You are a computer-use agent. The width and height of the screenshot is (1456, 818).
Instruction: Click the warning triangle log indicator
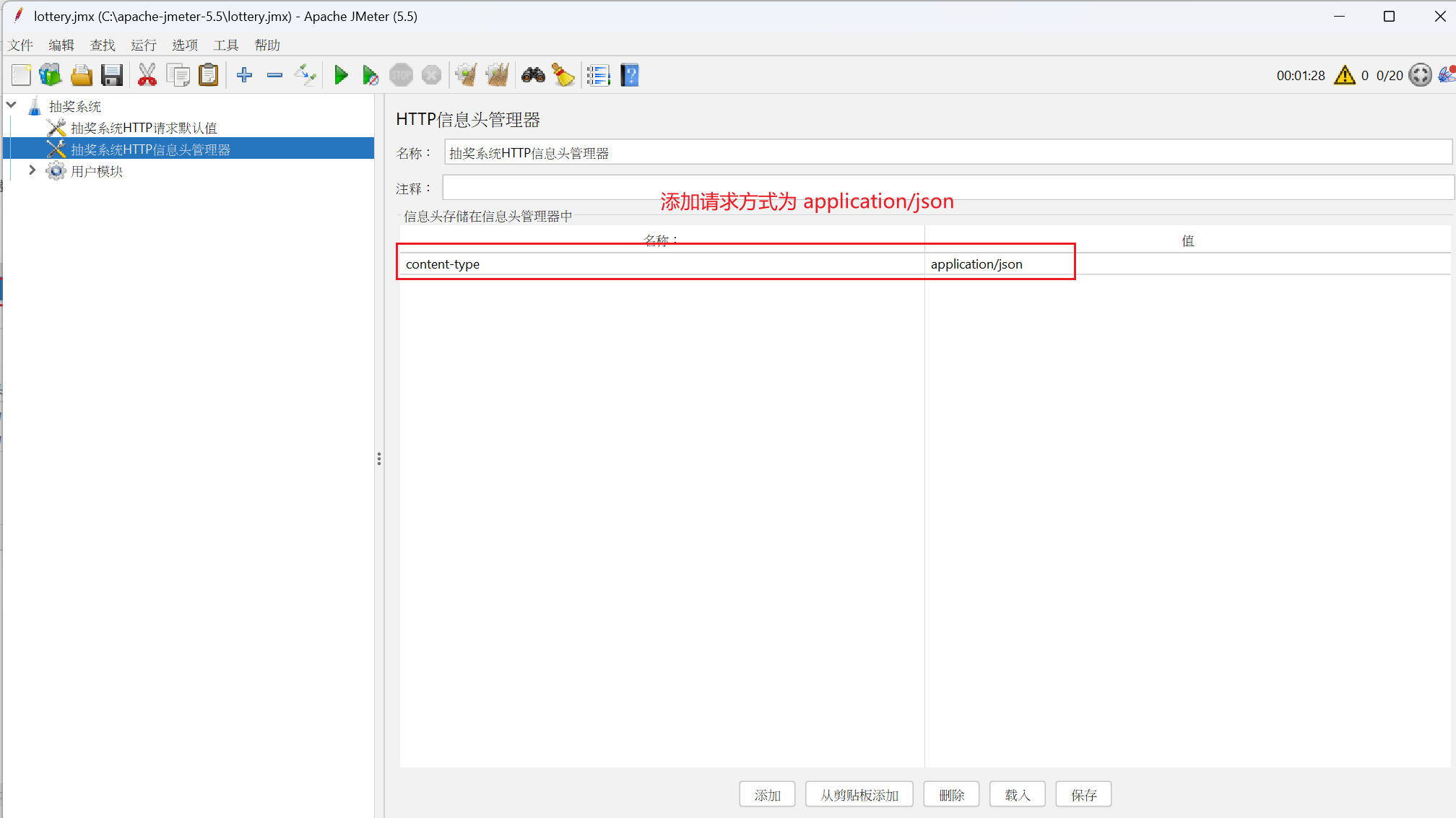[x=1344, y=75]
